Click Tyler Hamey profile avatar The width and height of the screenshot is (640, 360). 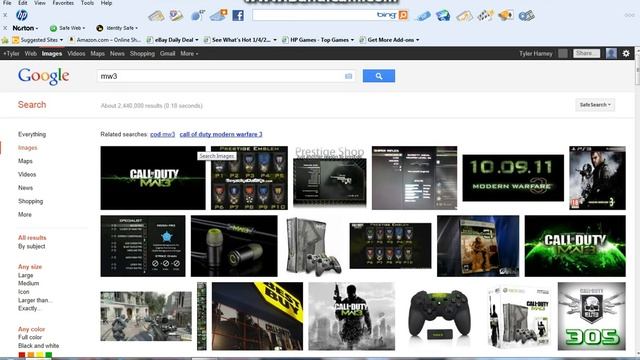coord(611,53)
